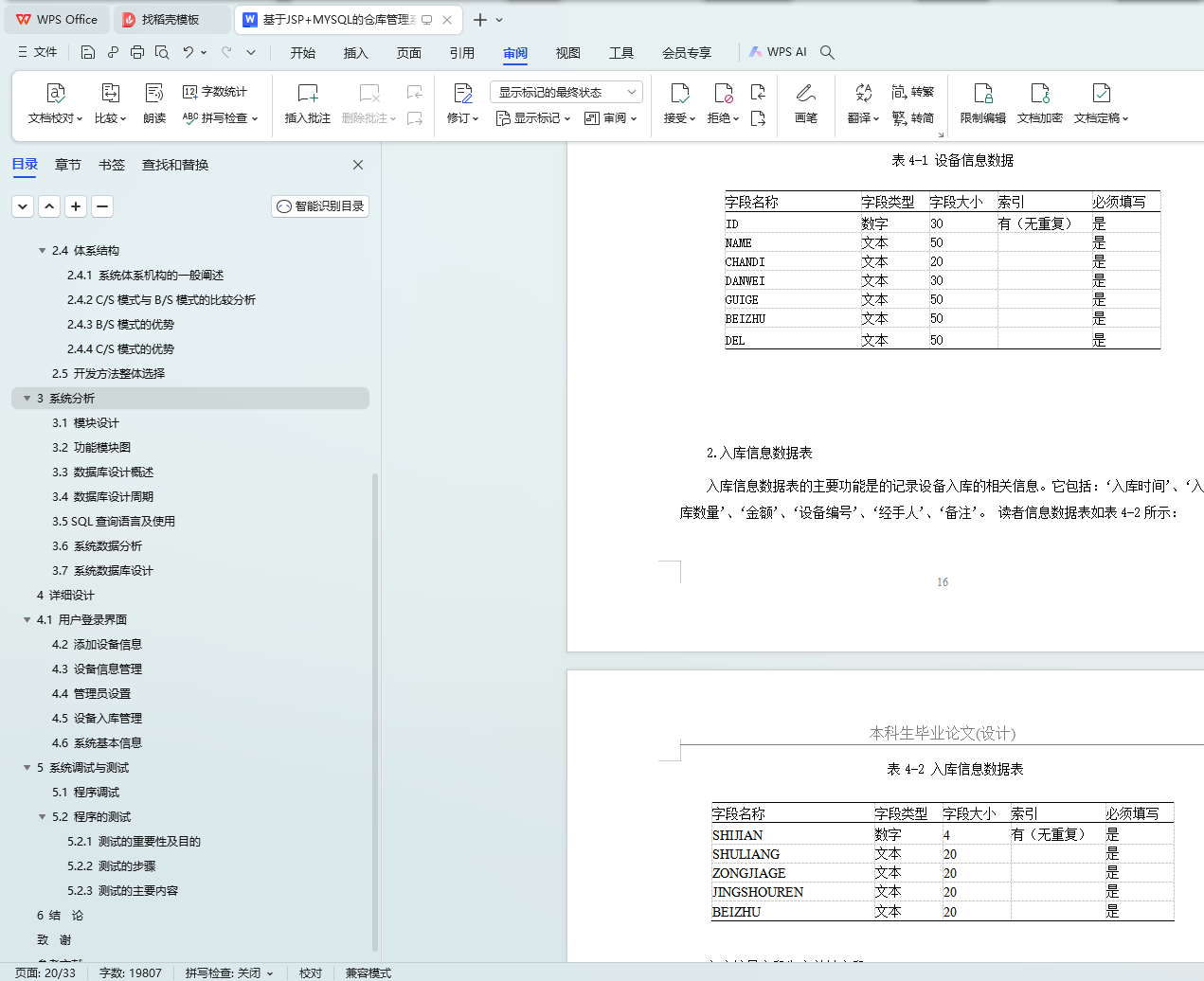The image size is (1204, 981).
Task: Click the undo arrow icon
Action: tap(189, 52)
